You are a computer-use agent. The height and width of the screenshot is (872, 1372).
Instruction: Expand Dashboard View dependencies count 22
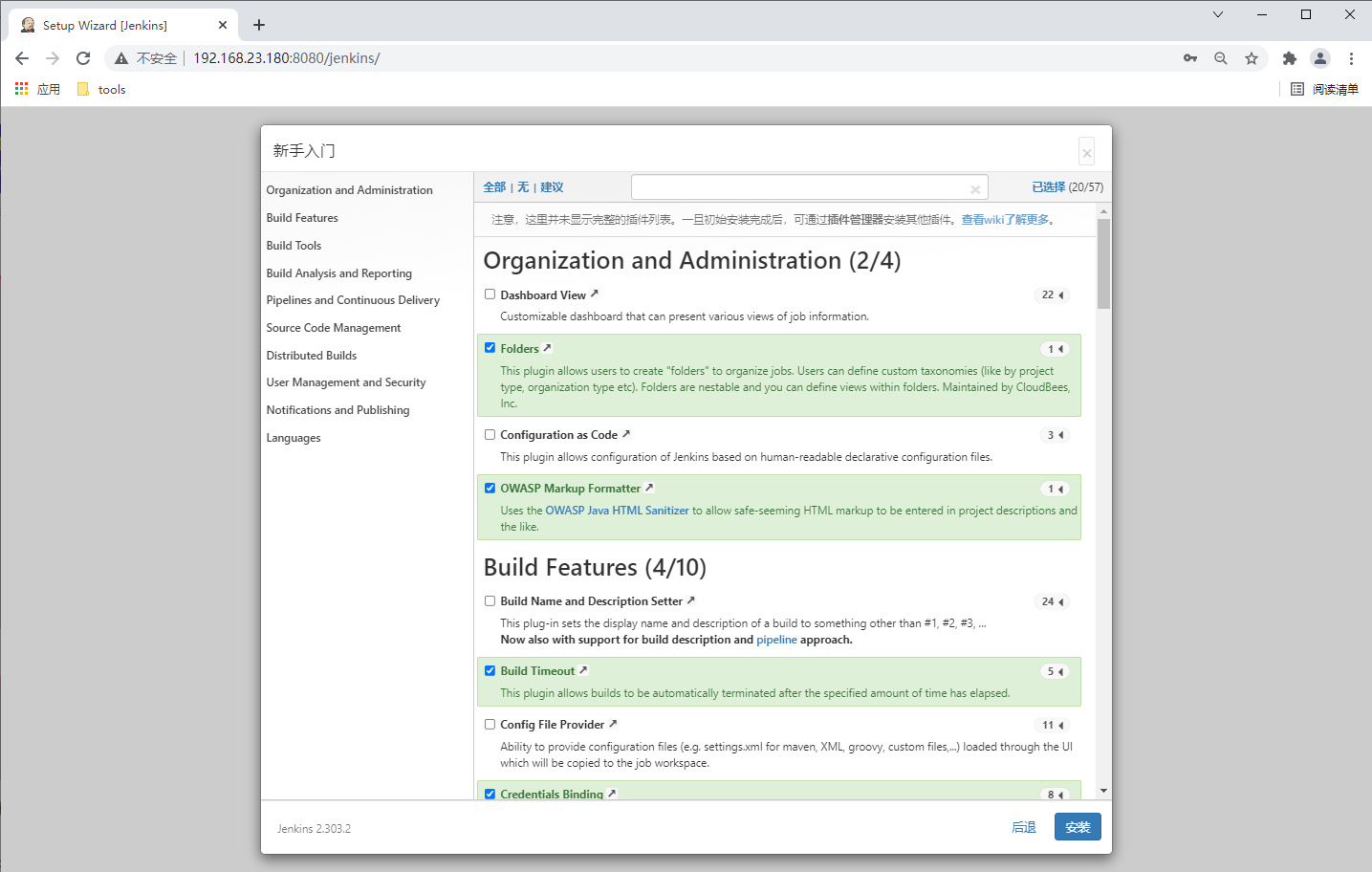coord(1052,294)
